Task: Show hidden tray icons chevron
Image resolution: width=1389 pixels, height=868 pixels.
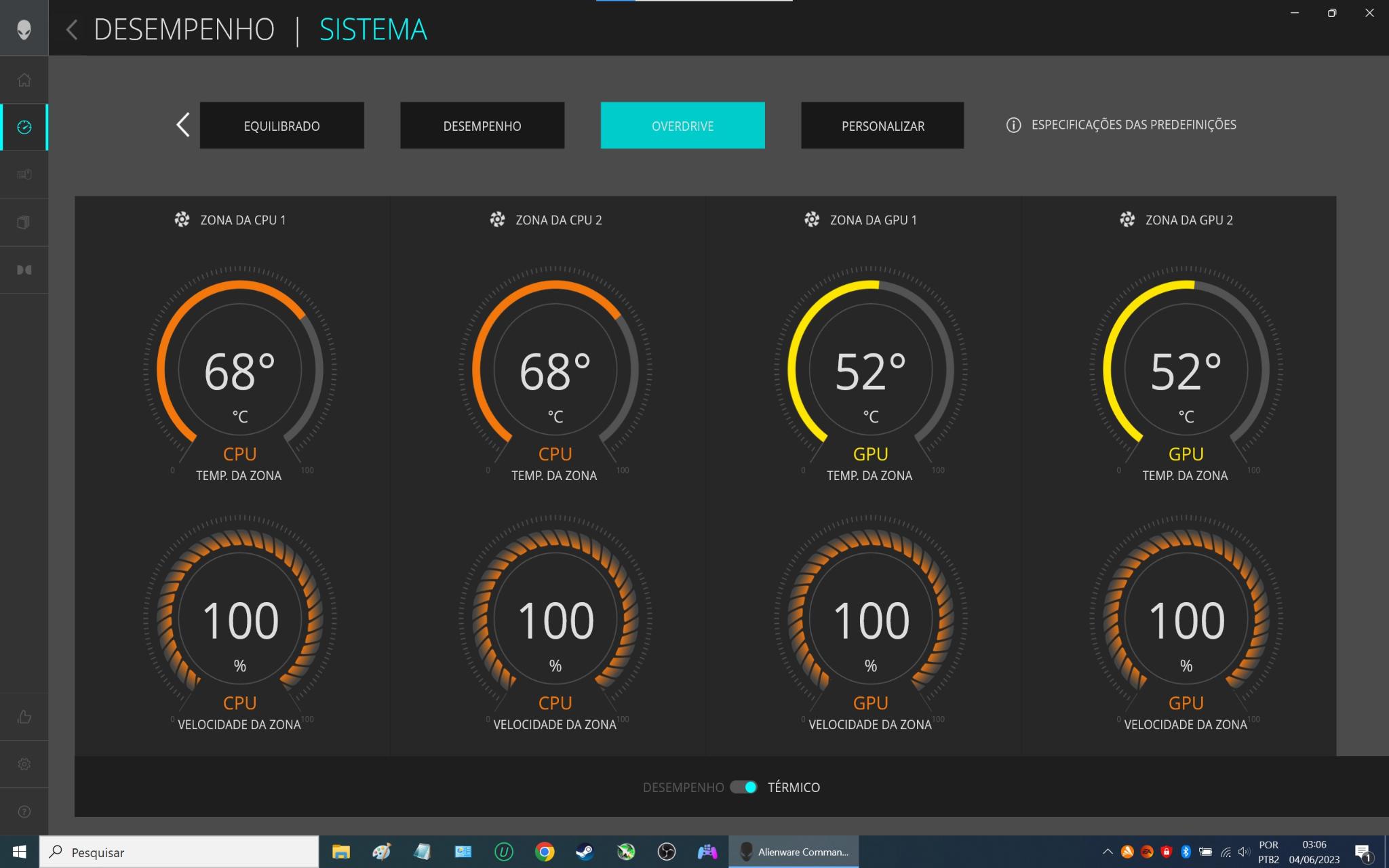Action: (x=1108, y=852)
